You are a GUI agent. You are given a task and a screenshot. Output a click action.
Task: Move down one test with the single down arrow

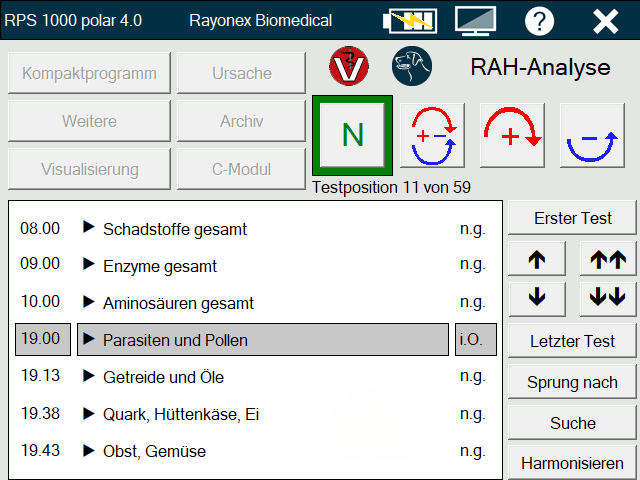coord(537,297)
